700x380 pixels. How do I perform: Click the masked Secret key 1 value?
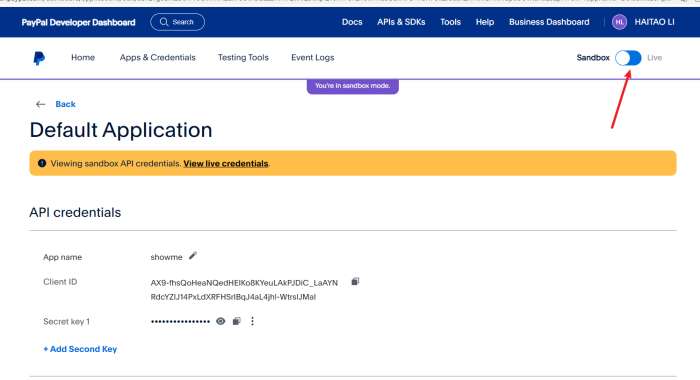click(180, 322)
